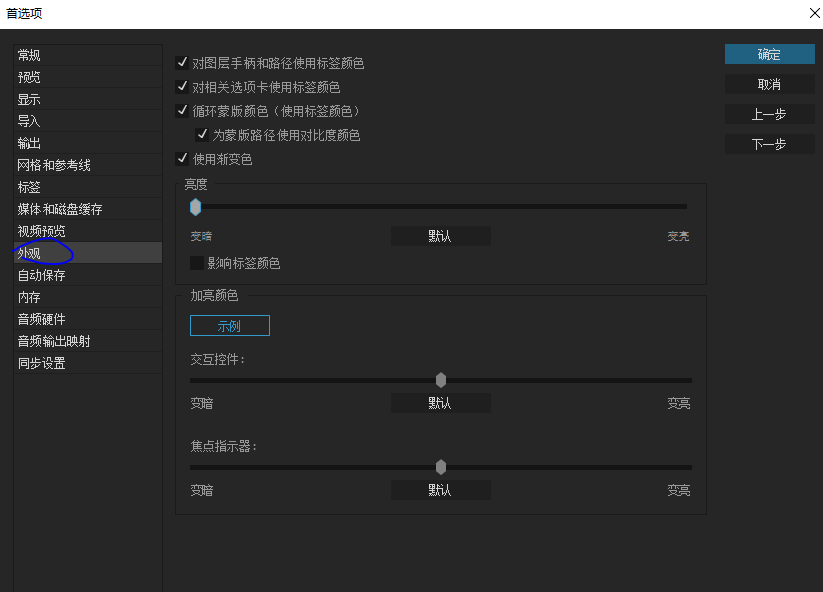Open 网格和参考线 settings

click(88, 165)
